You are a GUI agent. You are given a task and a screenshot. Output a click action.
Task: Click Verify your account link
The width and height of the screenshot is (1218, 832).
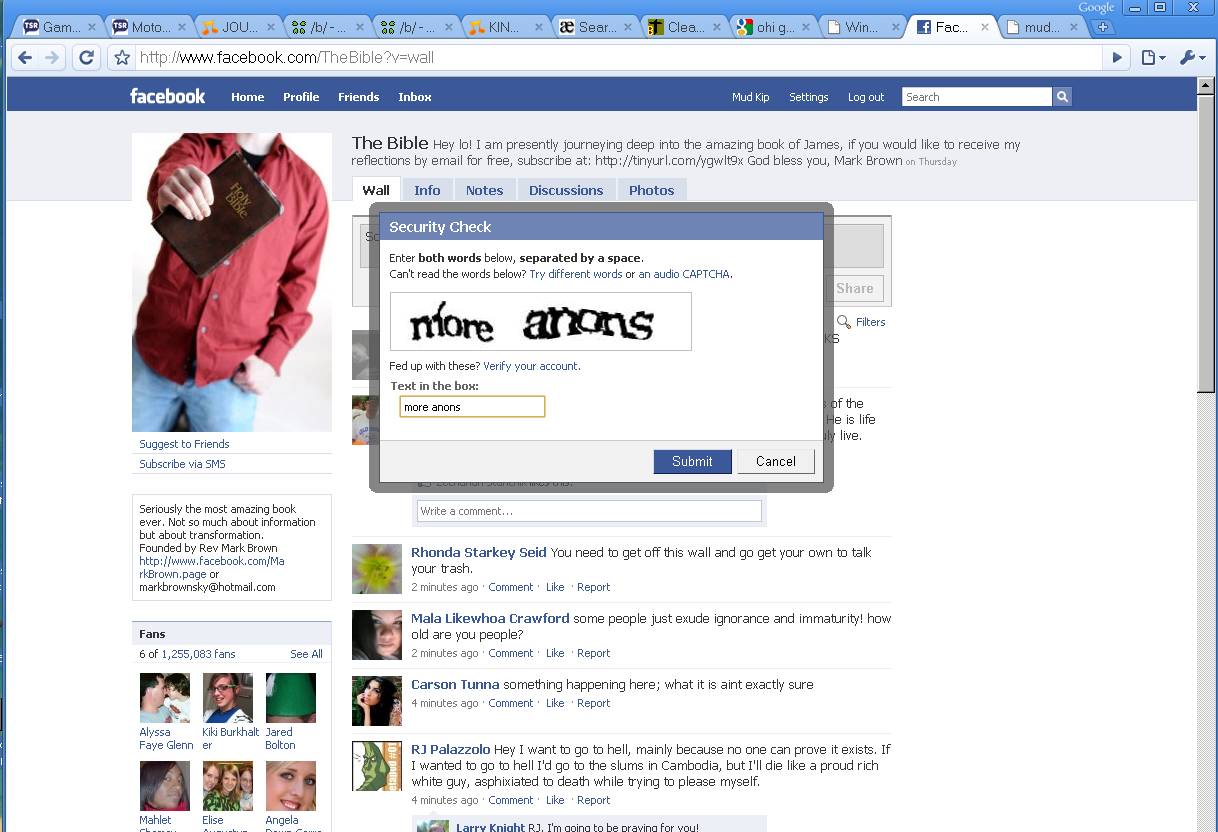(530, 366)
